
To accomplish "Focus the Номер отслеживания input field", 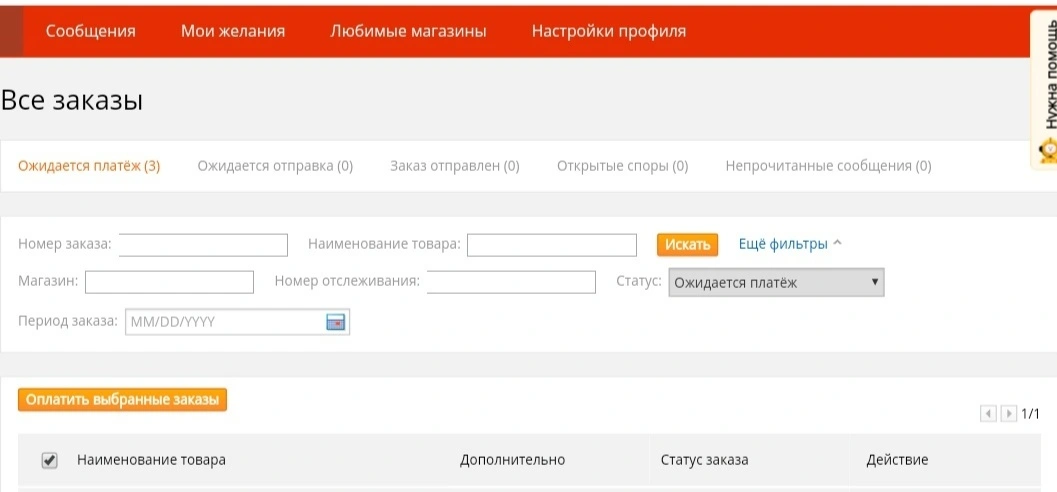I will (512, 282).
